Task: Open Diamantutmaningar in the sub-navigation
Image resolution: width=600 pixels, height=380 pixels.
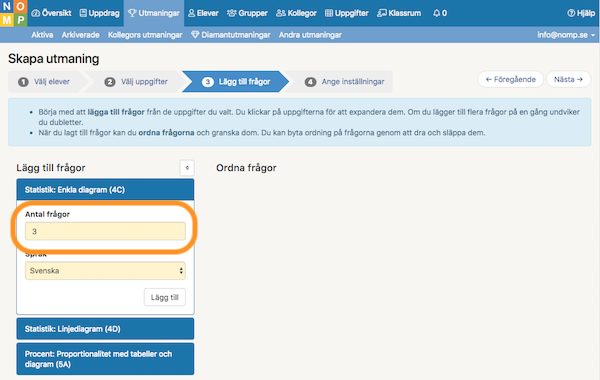Action: click(231, 35)
